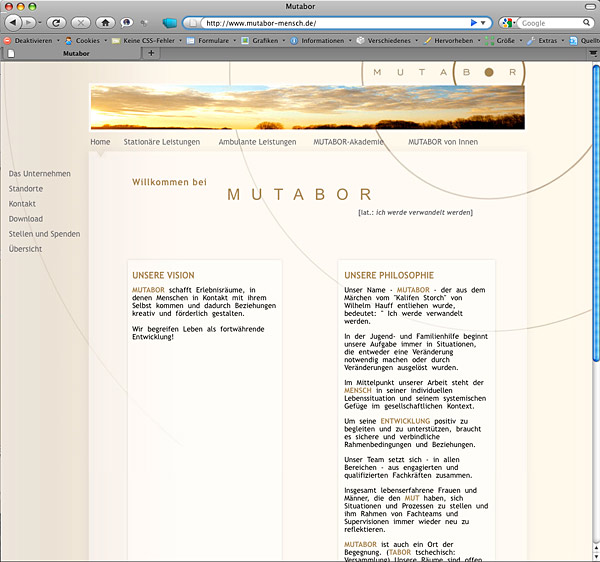
Task: Click the blue Go arrow in the address bar
Action: (x=473, y=23)
